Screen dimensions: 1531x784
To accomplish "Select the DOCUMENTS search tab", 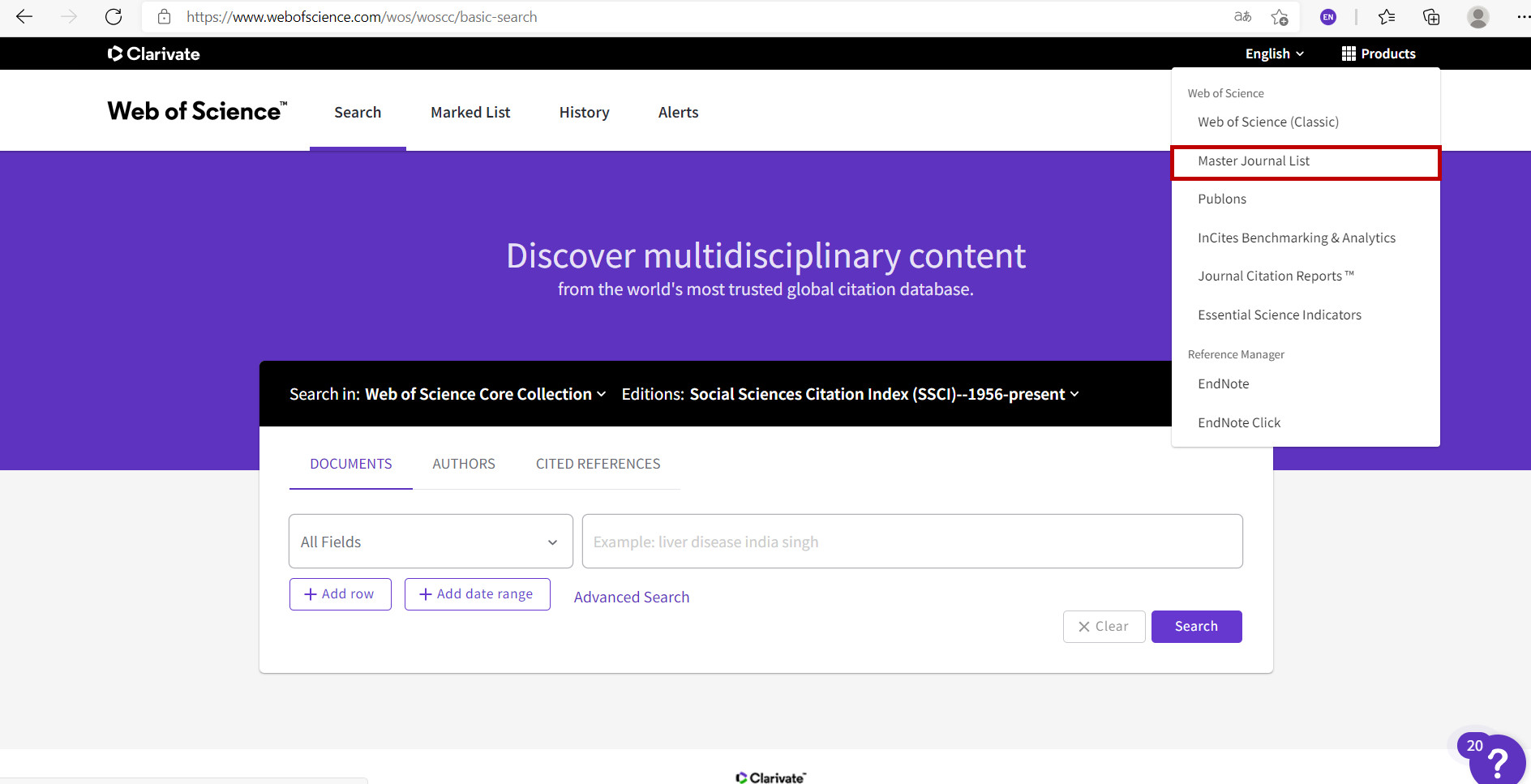I will [x=350, y=464].
